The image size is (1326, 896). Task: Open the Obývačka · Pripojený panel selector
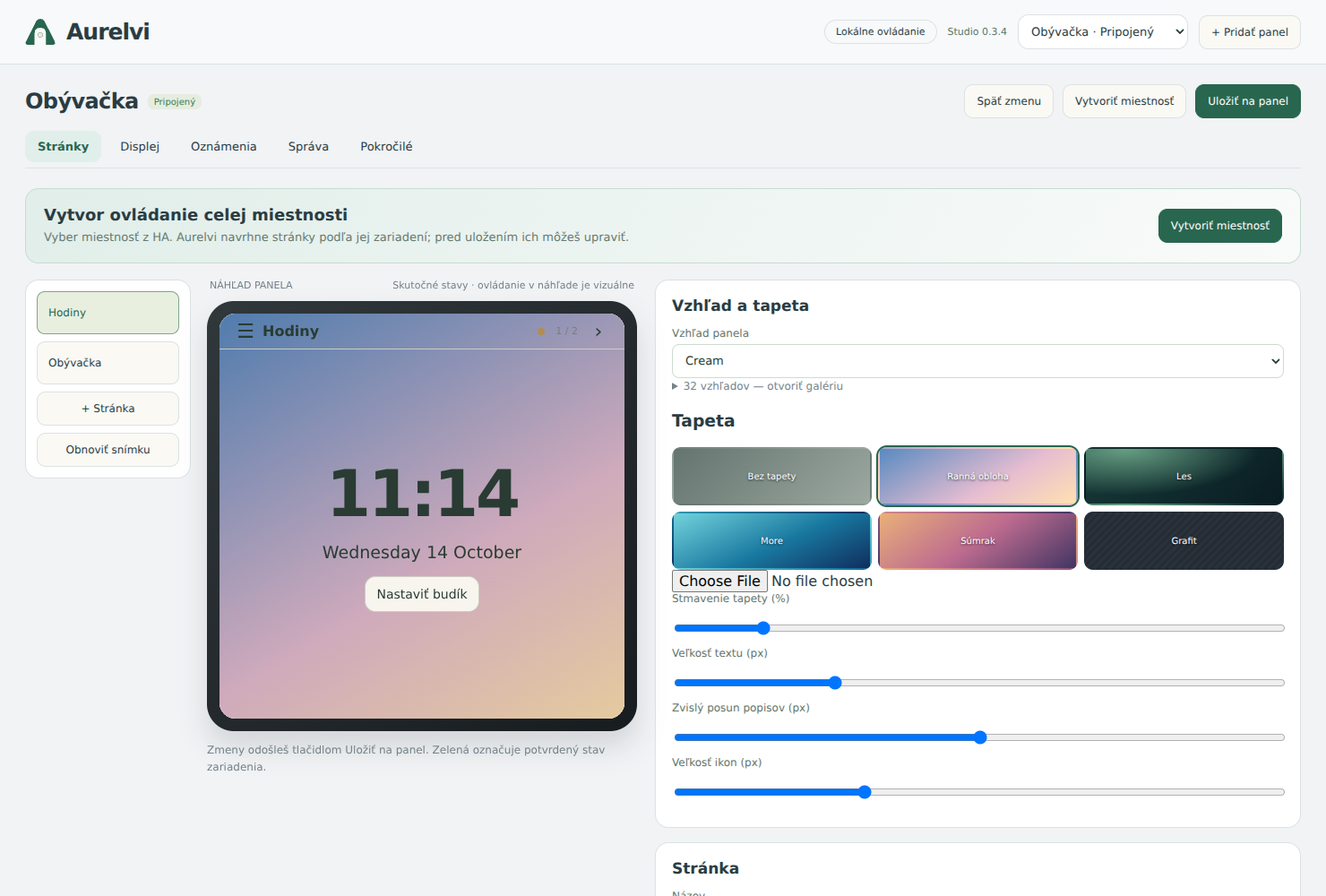(x=1103, y=32)
